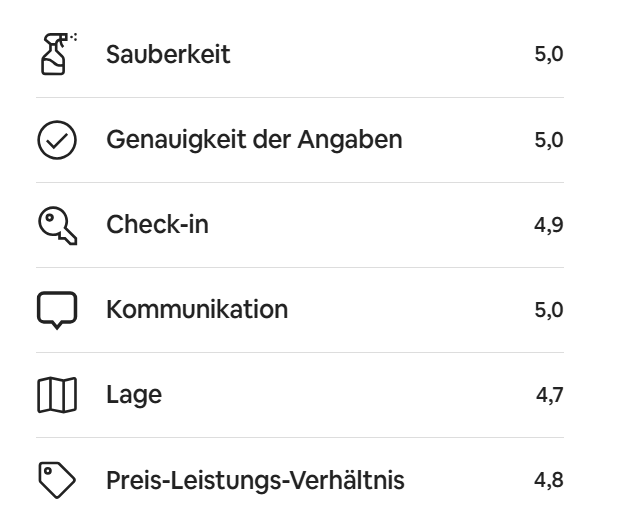Click the folded map location icon

(x=57, y=395)
